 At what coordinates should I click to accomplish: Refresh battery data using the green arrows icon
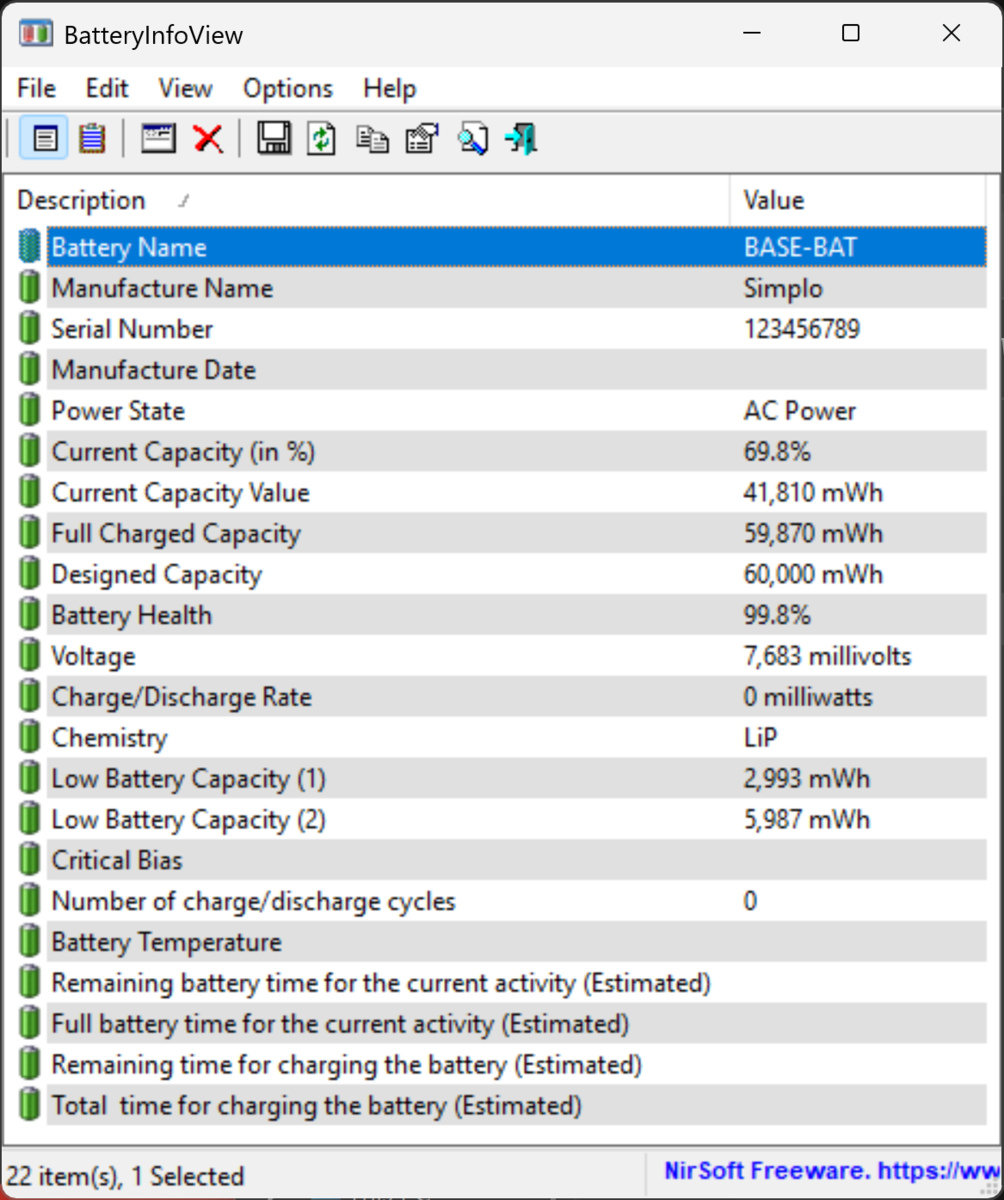coord(322,138)
